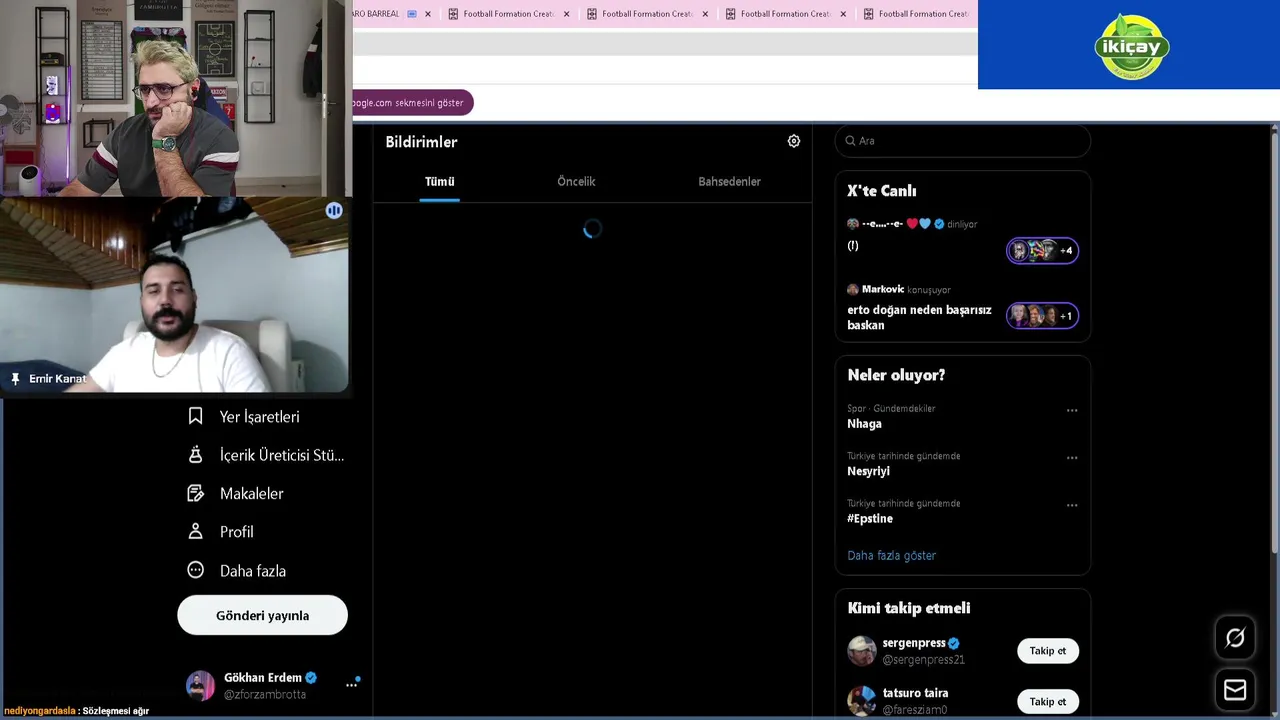1280x720 pixels.
Task: Click the Yer İşaretleri bookmark icon
Action: click(x=196, y=416)
